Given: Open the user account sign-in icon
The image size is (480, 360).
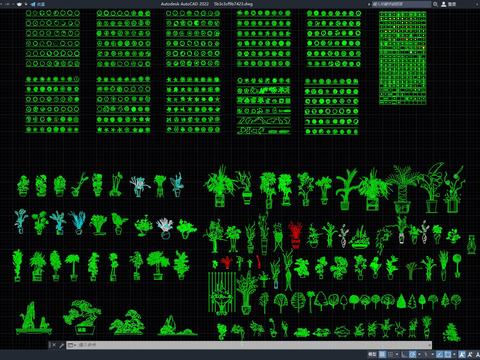Looking at the screenshot, I should click(x=444, y=4).
